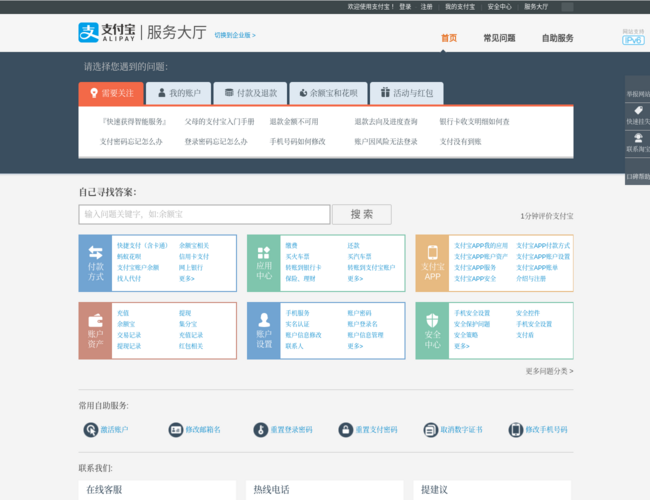The image size is (650, 500).
Task: Click the Alipay logo in the header
Action: click(107, 32)
